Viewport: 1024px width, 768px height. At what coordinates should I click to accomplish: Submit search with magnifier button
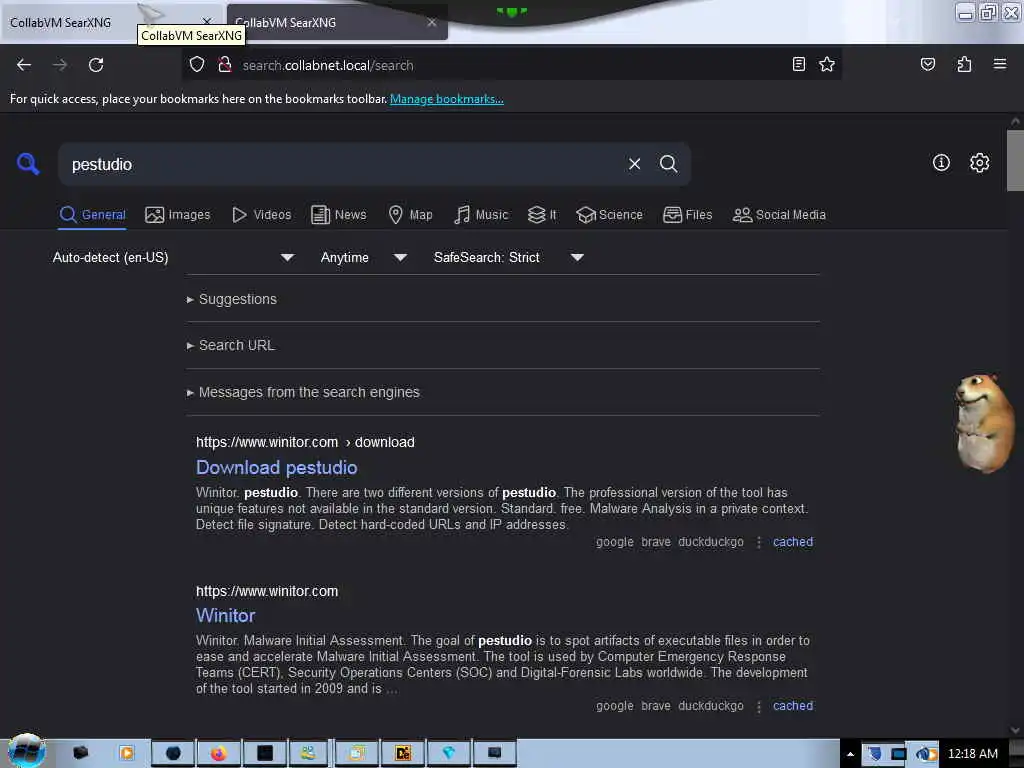click(668, 164)
